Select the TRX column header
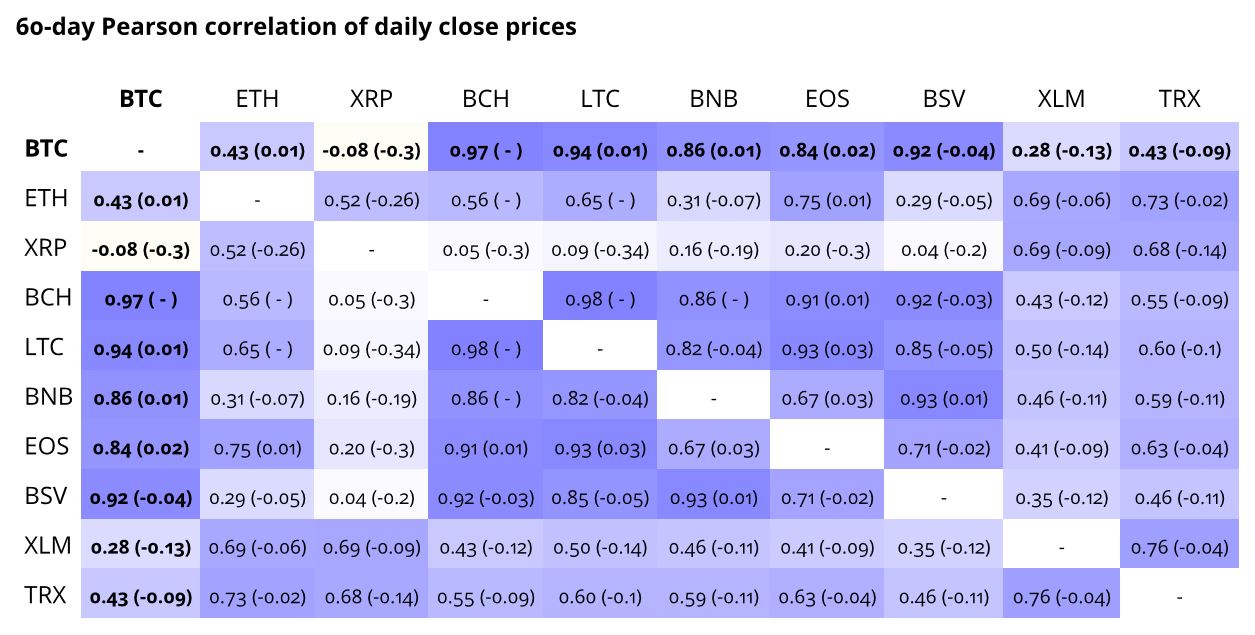Image resolution: width=1255 pixels, height=635 pixels. pos(1180,99)
